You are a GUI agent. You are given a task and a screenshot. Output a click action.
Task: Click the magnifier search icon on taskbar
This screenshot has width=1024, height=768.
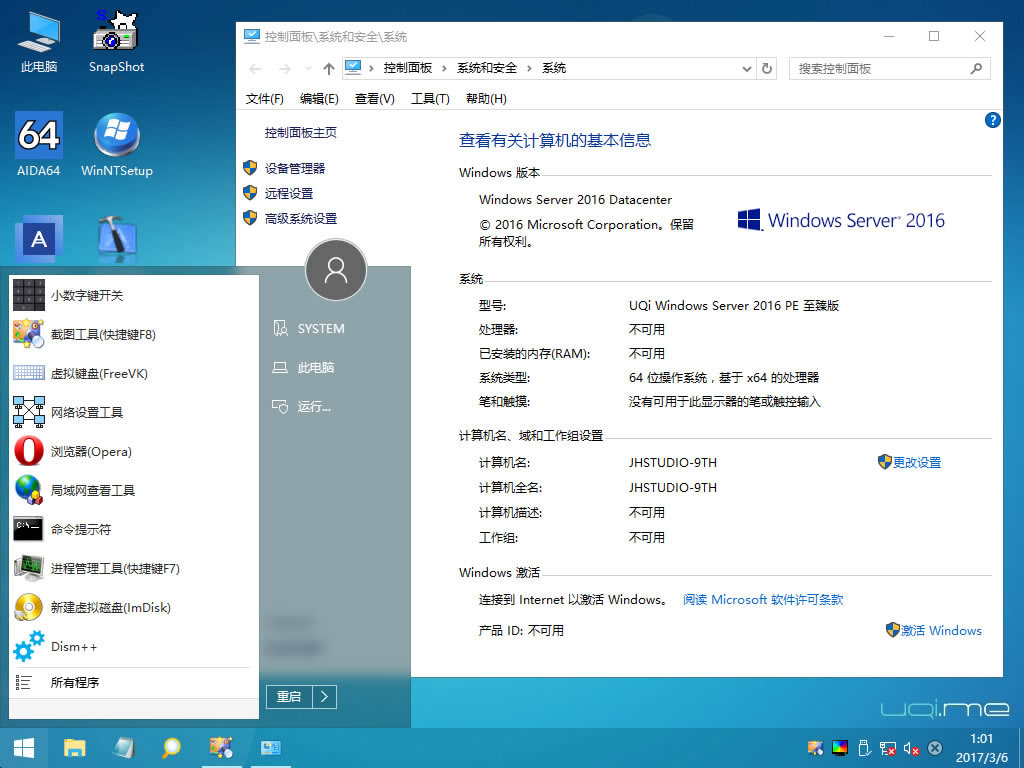[171, 748]
